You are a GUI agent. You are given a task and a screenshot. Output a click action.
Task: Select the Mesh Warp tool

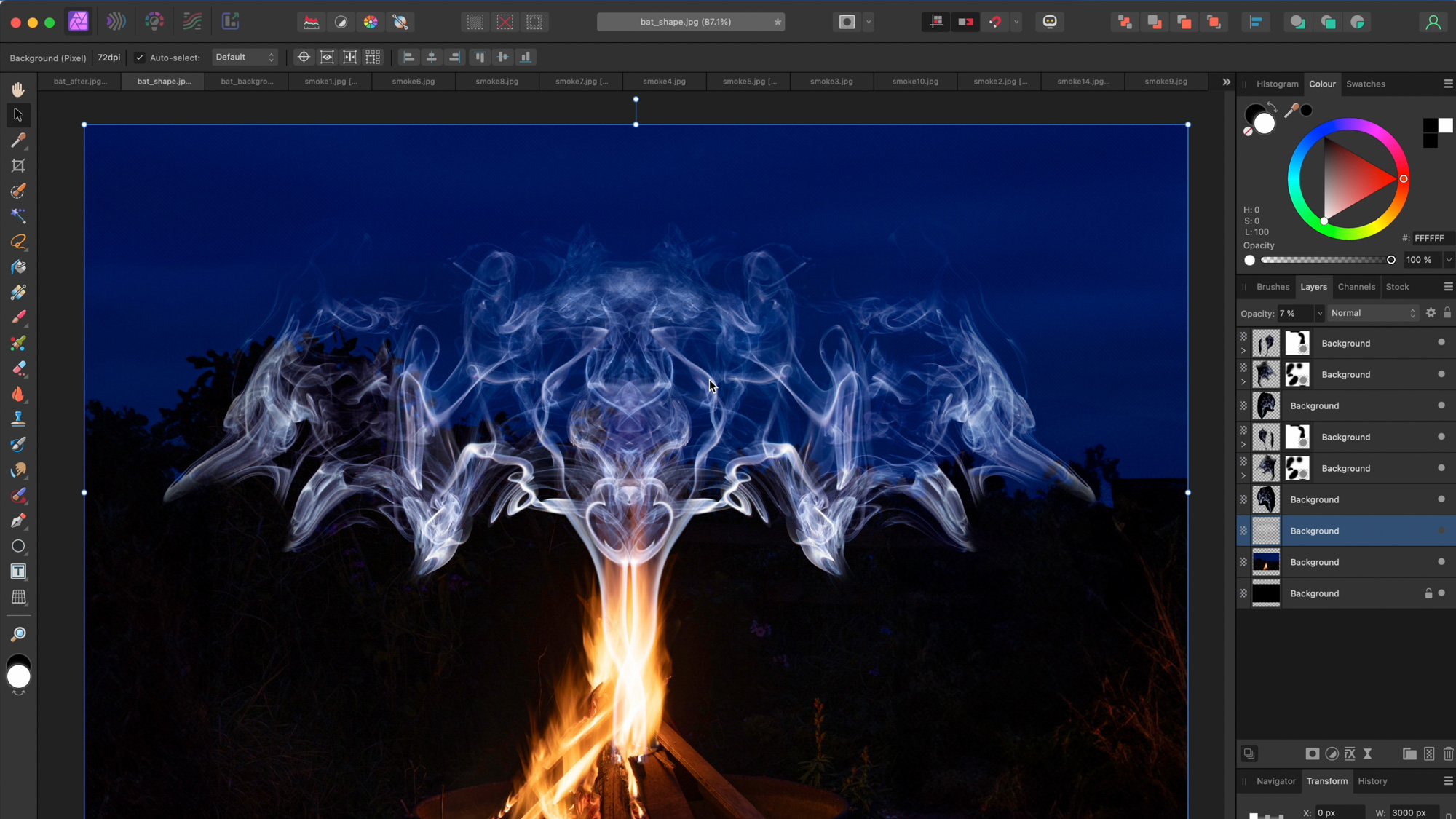pyautogui.click(x=18, y=597)
